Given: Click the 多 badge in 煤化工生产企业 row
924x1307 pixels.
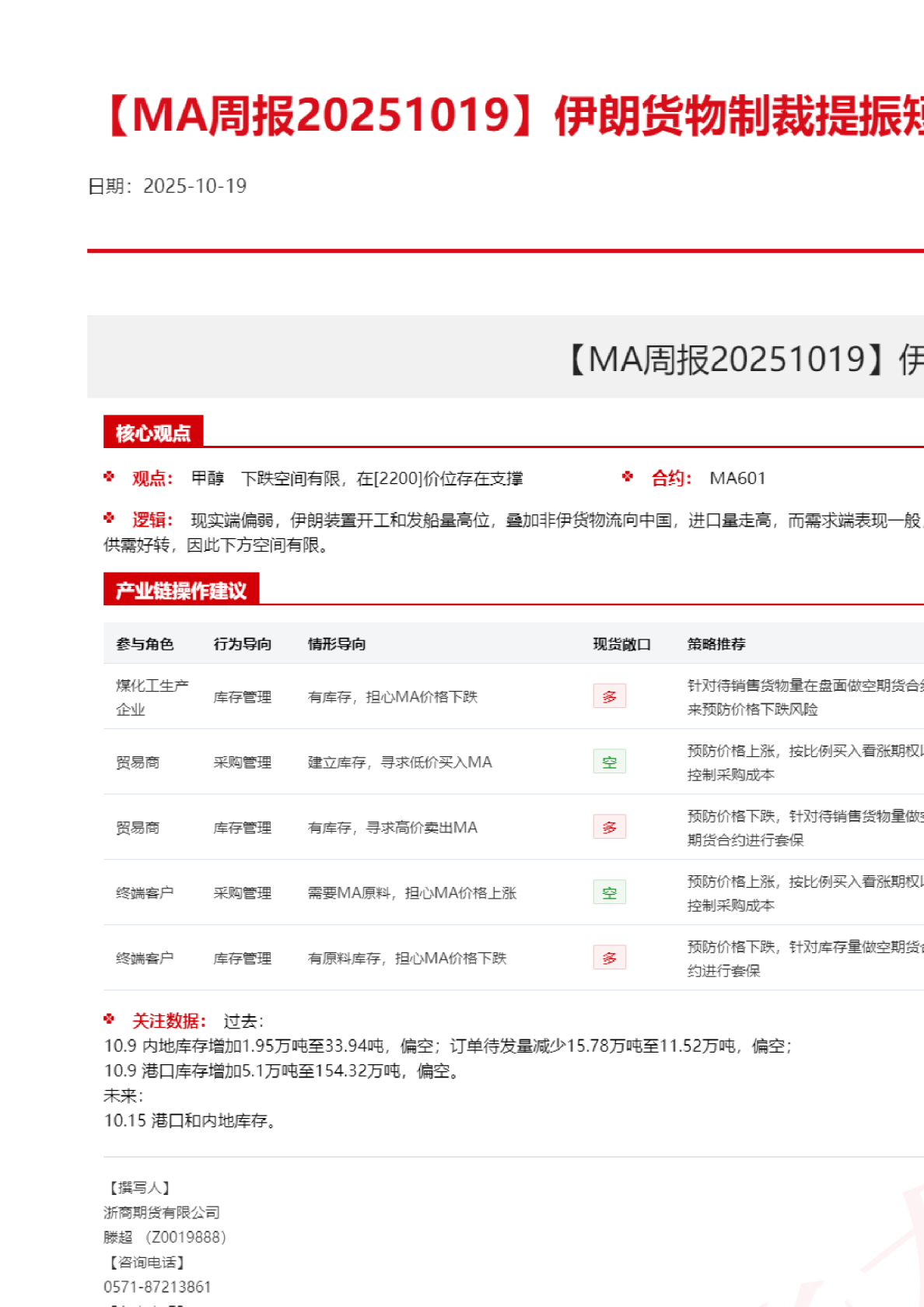Looking at the screenshot, I should tap(609, 696).
